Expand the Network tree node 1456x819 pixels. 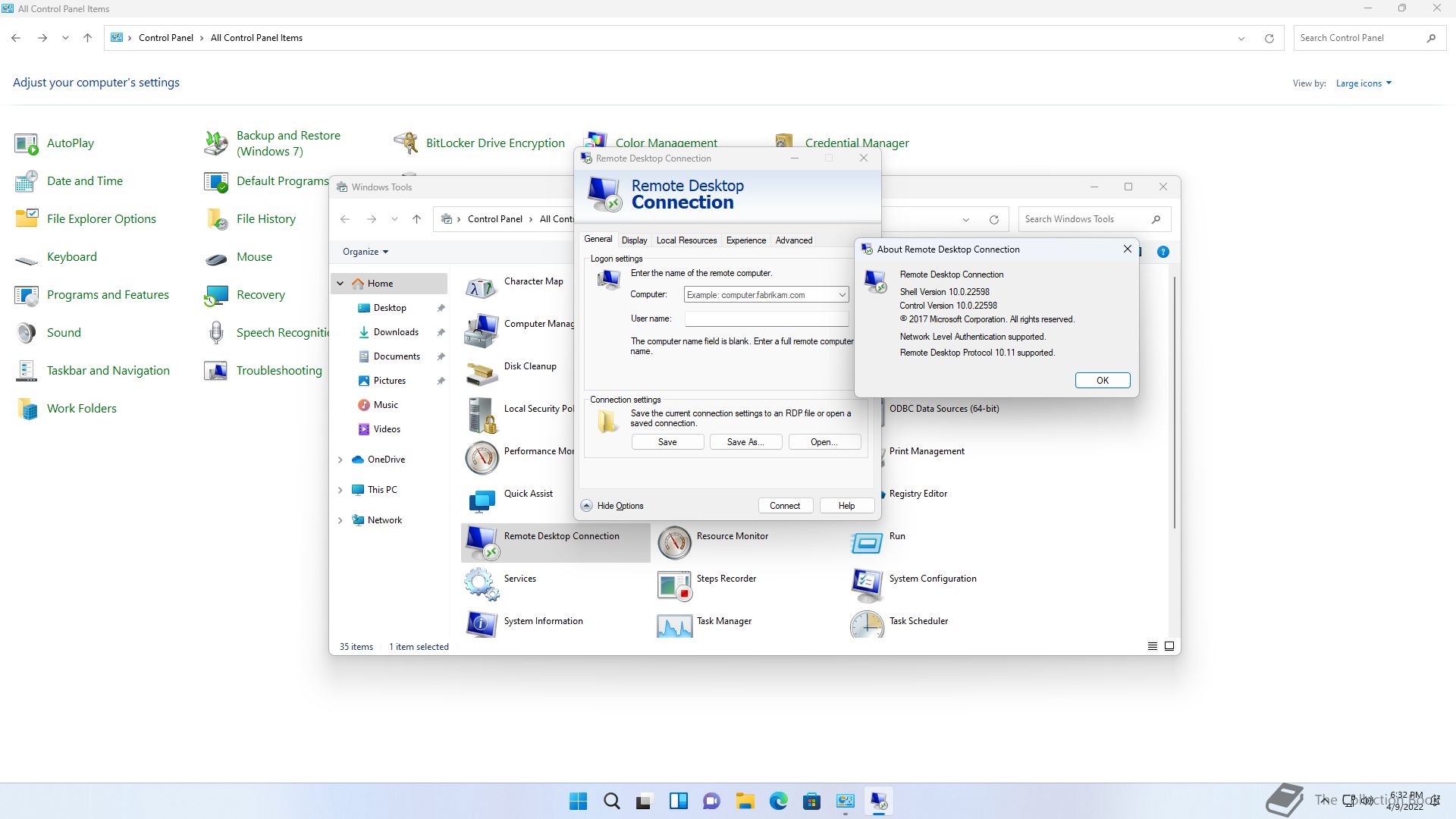(x=340, y=520)
